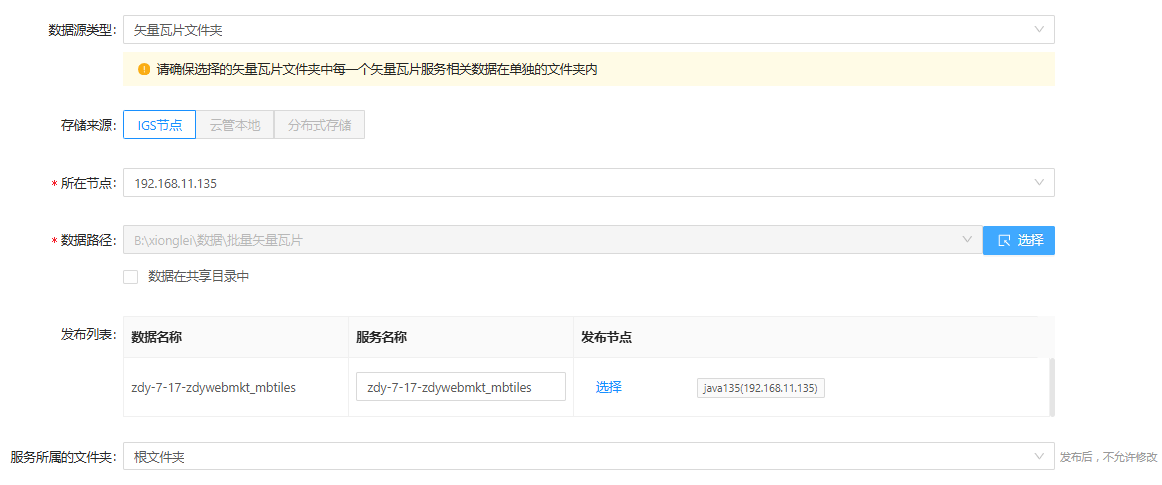Click the 发布后，不允许修改 hint text
1162x485 pixels.
coord(1109,457)
